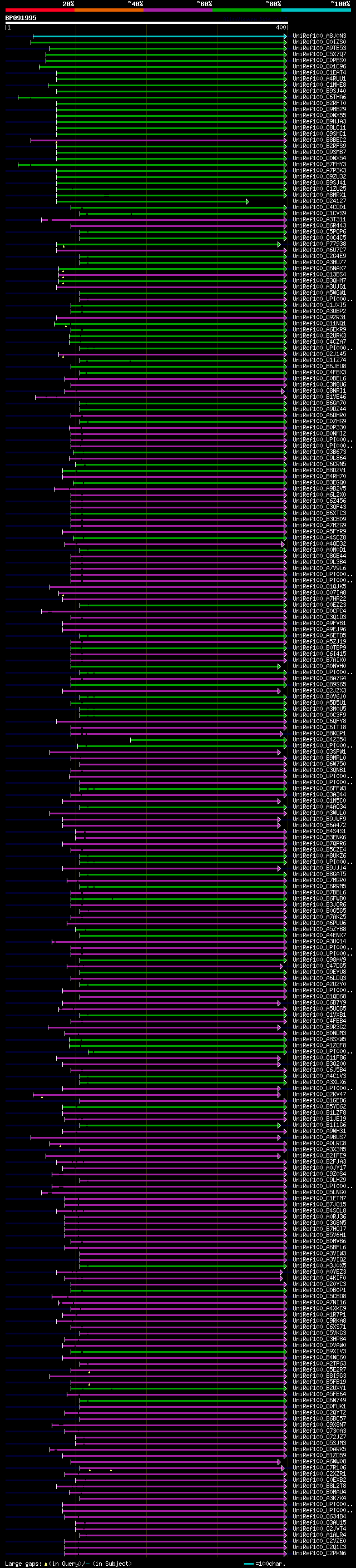Select UniRef100_A4RUU1 label
This screenshot has width=356, height=1568.
pos(319,79)
